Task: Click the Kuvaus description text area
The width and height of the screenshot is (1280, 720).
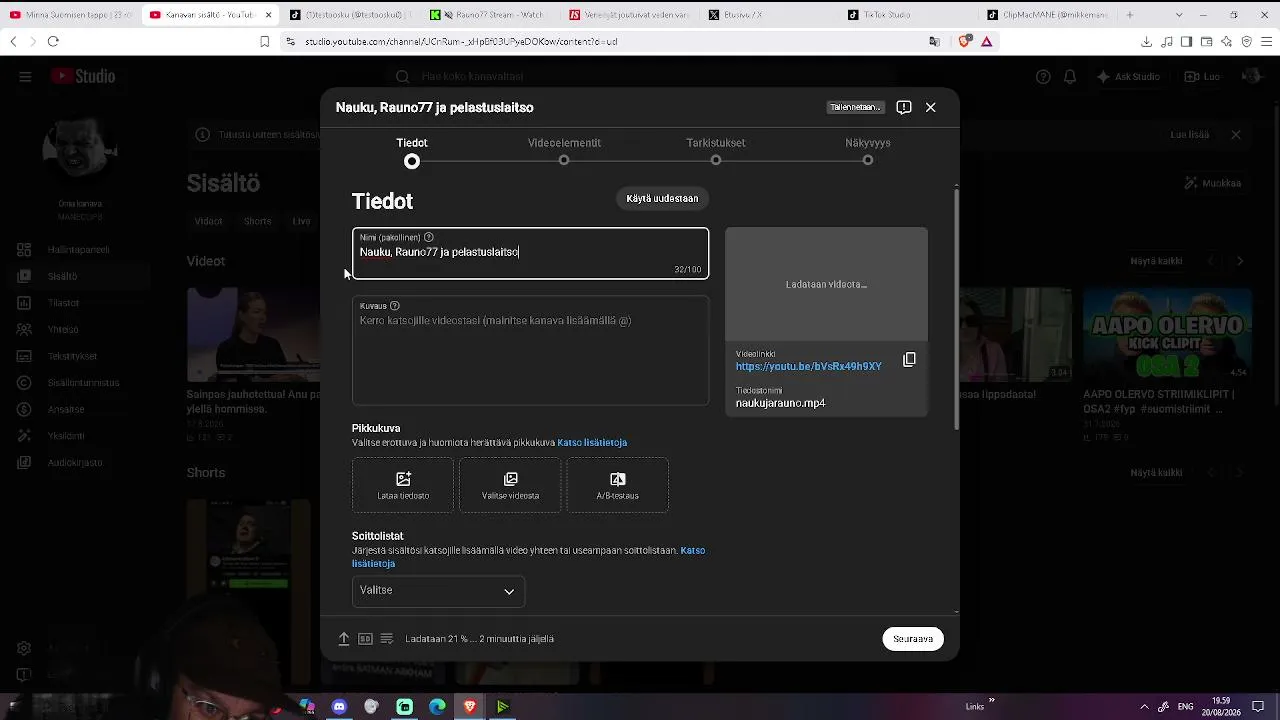Action: 530,350
